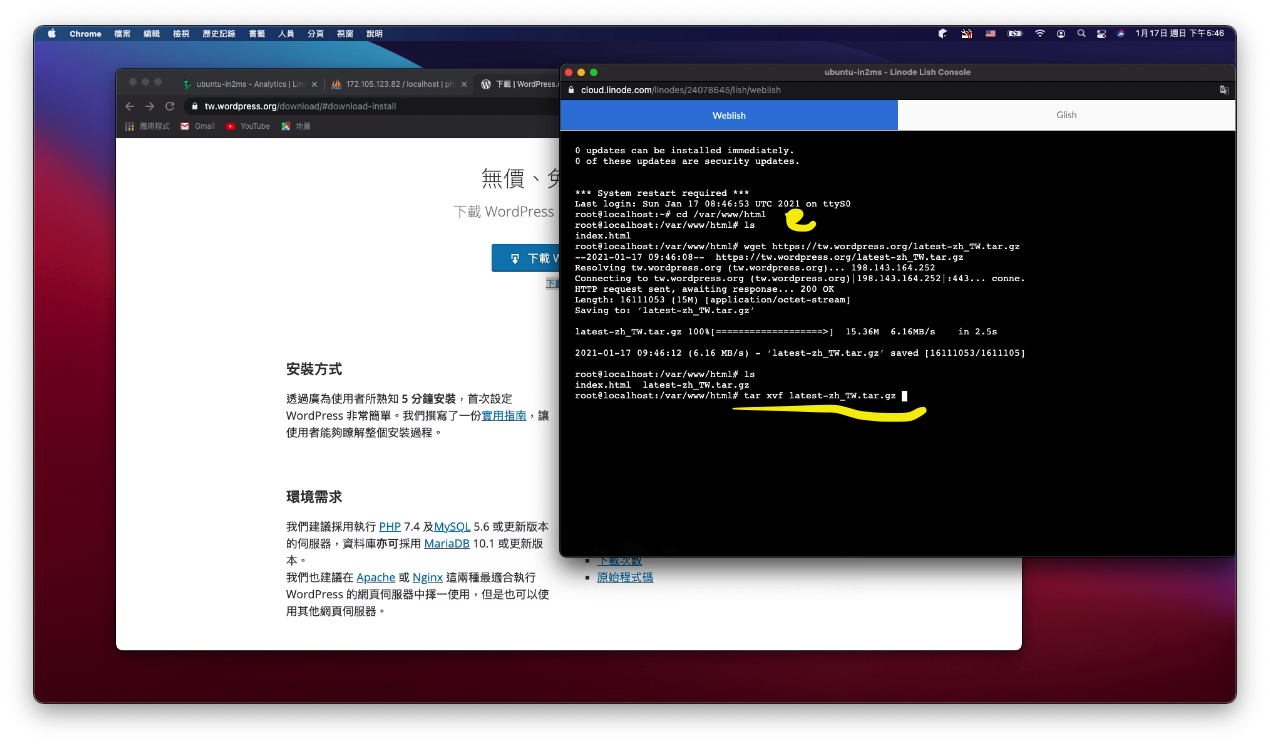The height and width of the screenshot is (745, 1270).
Task: Click the translate icon in Lish address bar
Action: [1223, 90]
